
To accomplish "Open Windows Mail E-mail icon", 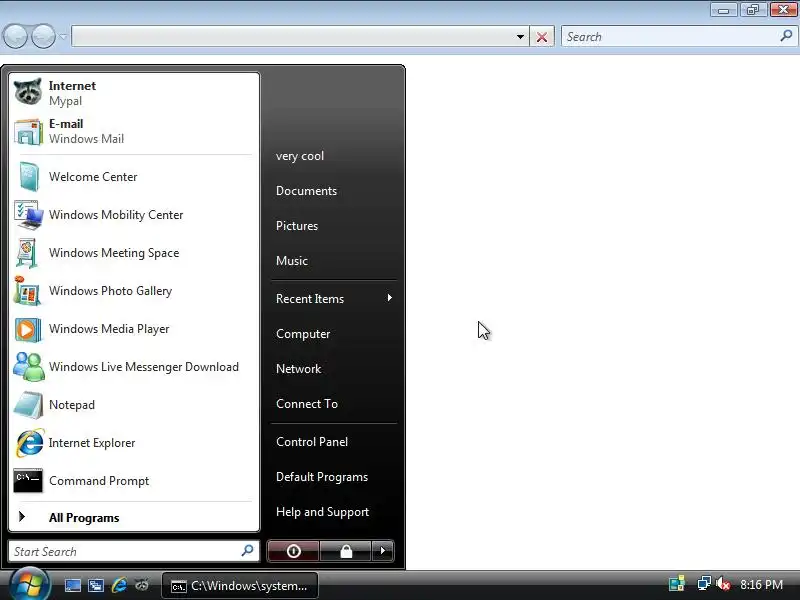I will [x=28, y=131].
